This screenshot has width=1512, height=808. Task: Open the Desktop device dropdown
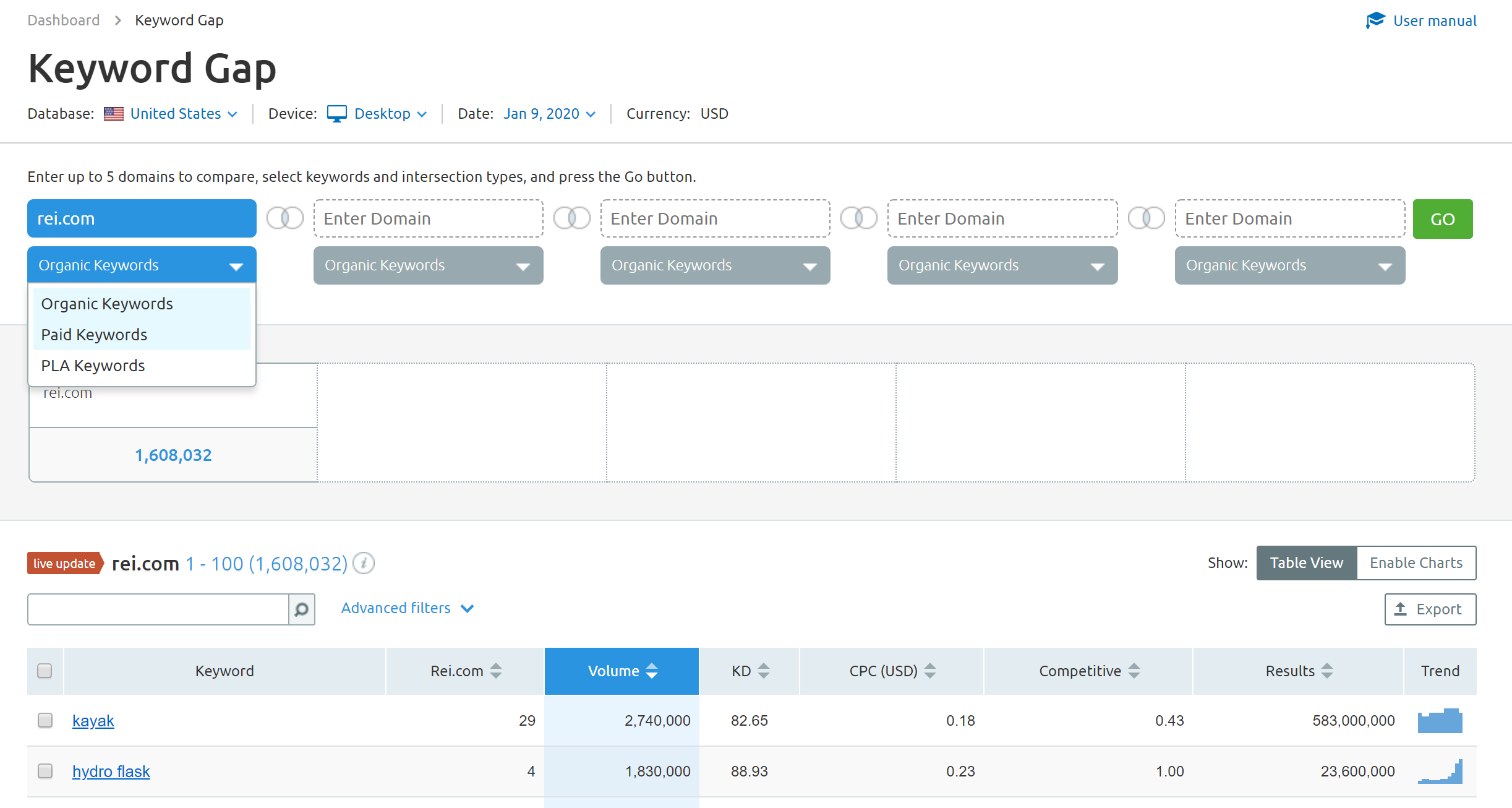tap(390, 114)
